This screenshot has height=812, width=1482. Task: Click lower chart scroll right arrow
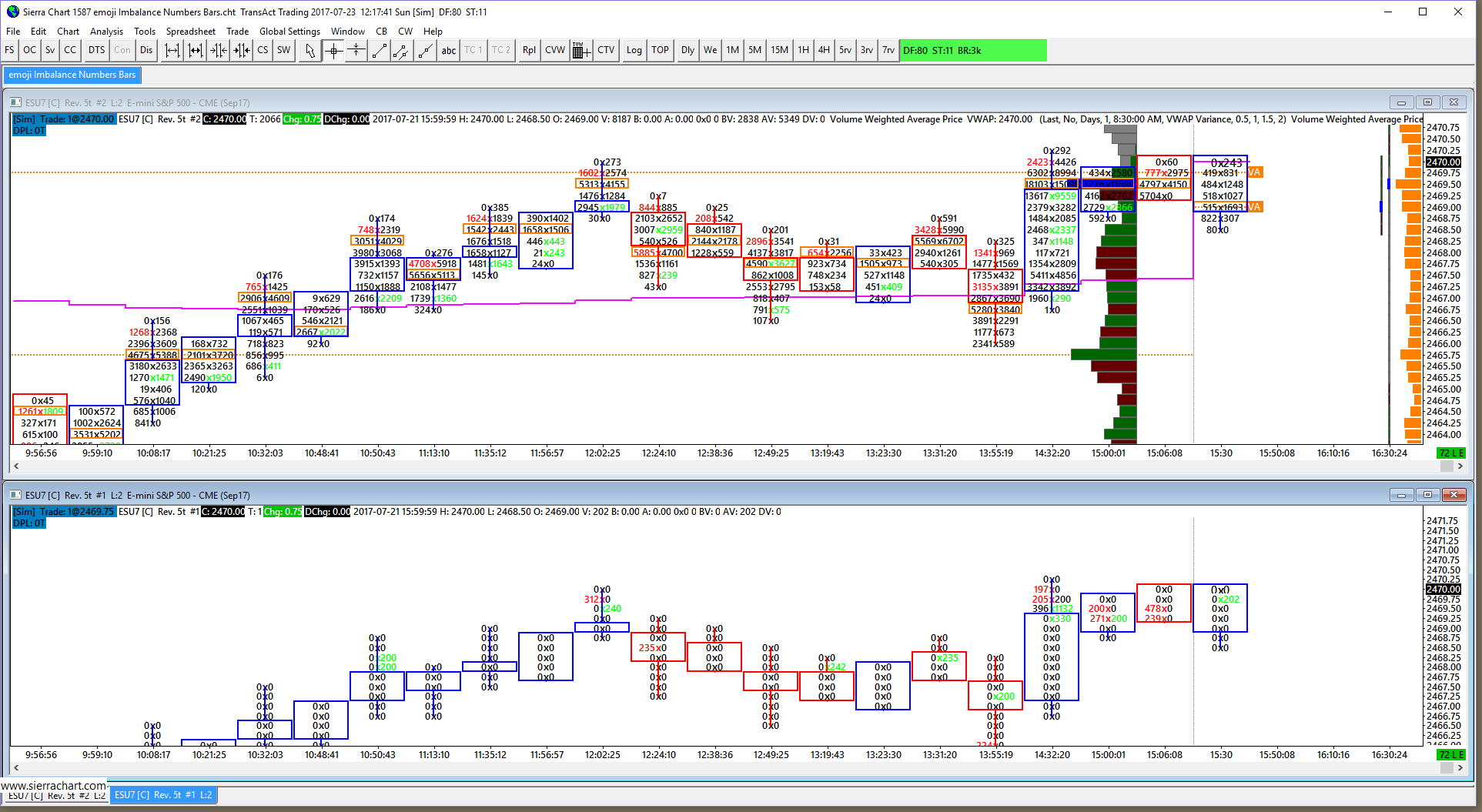(1460, 768)
